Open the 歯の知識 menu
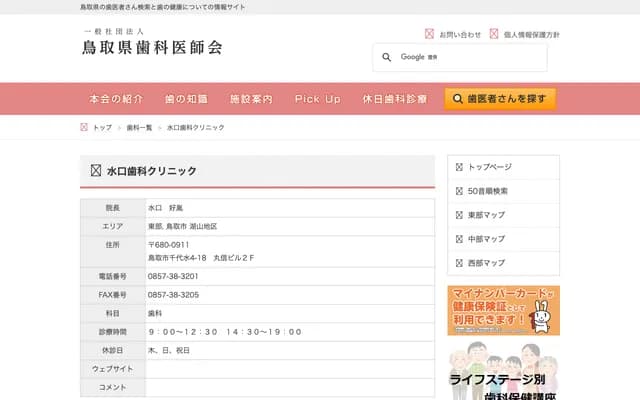 186,99
